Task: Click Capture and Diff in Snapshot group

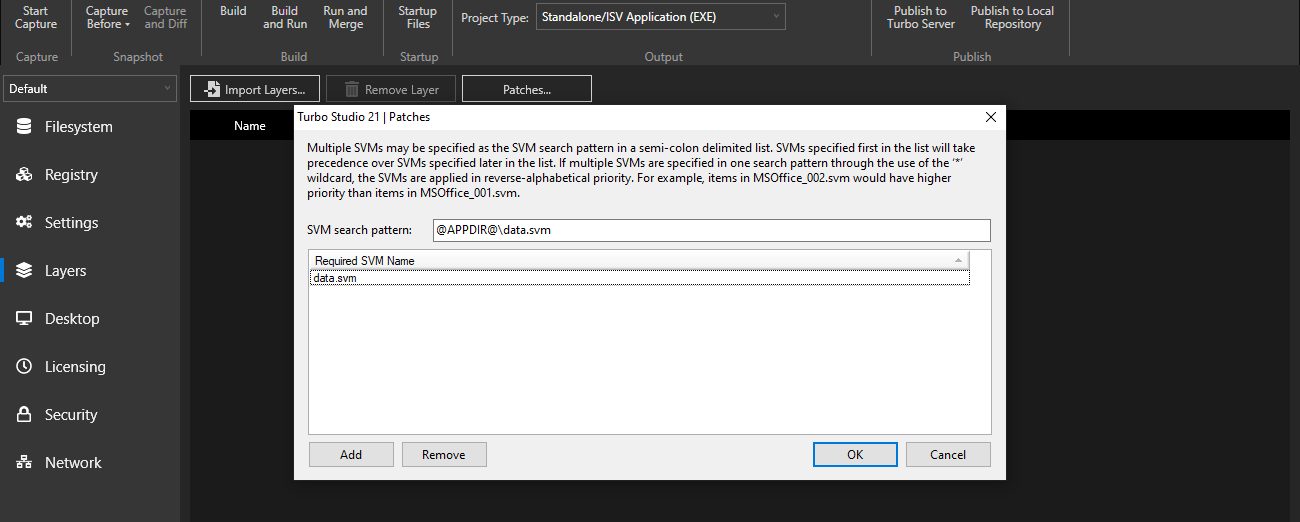Action: (x=165, y=17)
